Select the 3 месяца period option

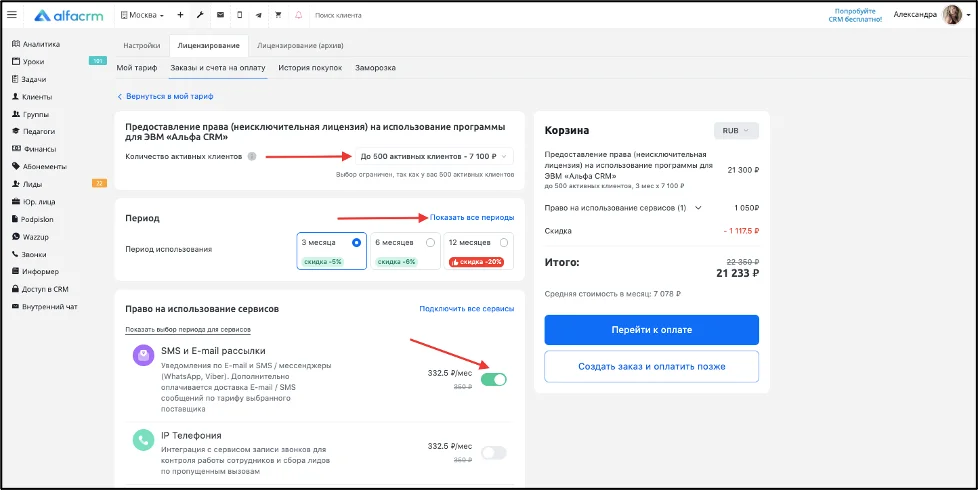coord(332,251)
